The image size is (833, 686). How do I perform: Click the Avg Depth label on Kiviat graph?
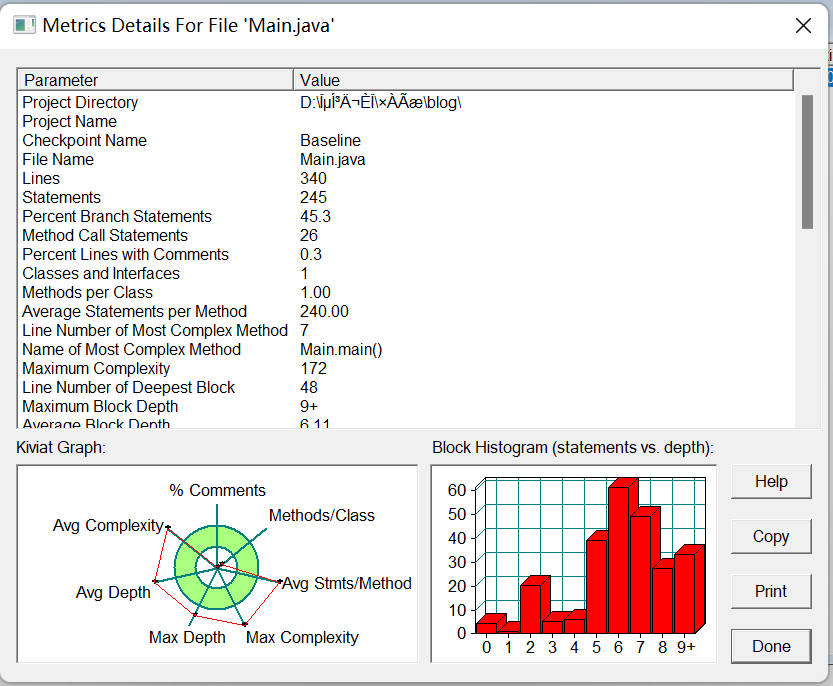click(113, 592)
